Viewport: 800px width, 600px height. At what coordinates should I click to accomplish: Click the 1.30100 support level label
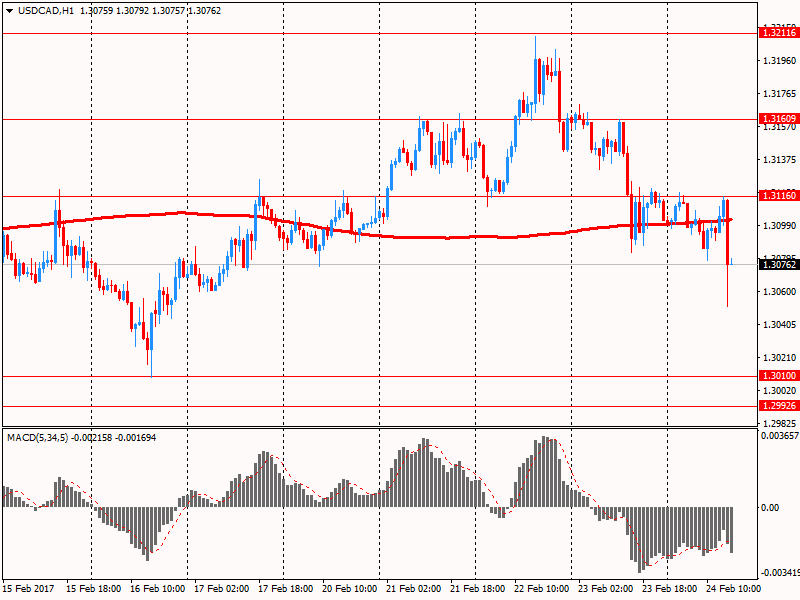point(778,377)
